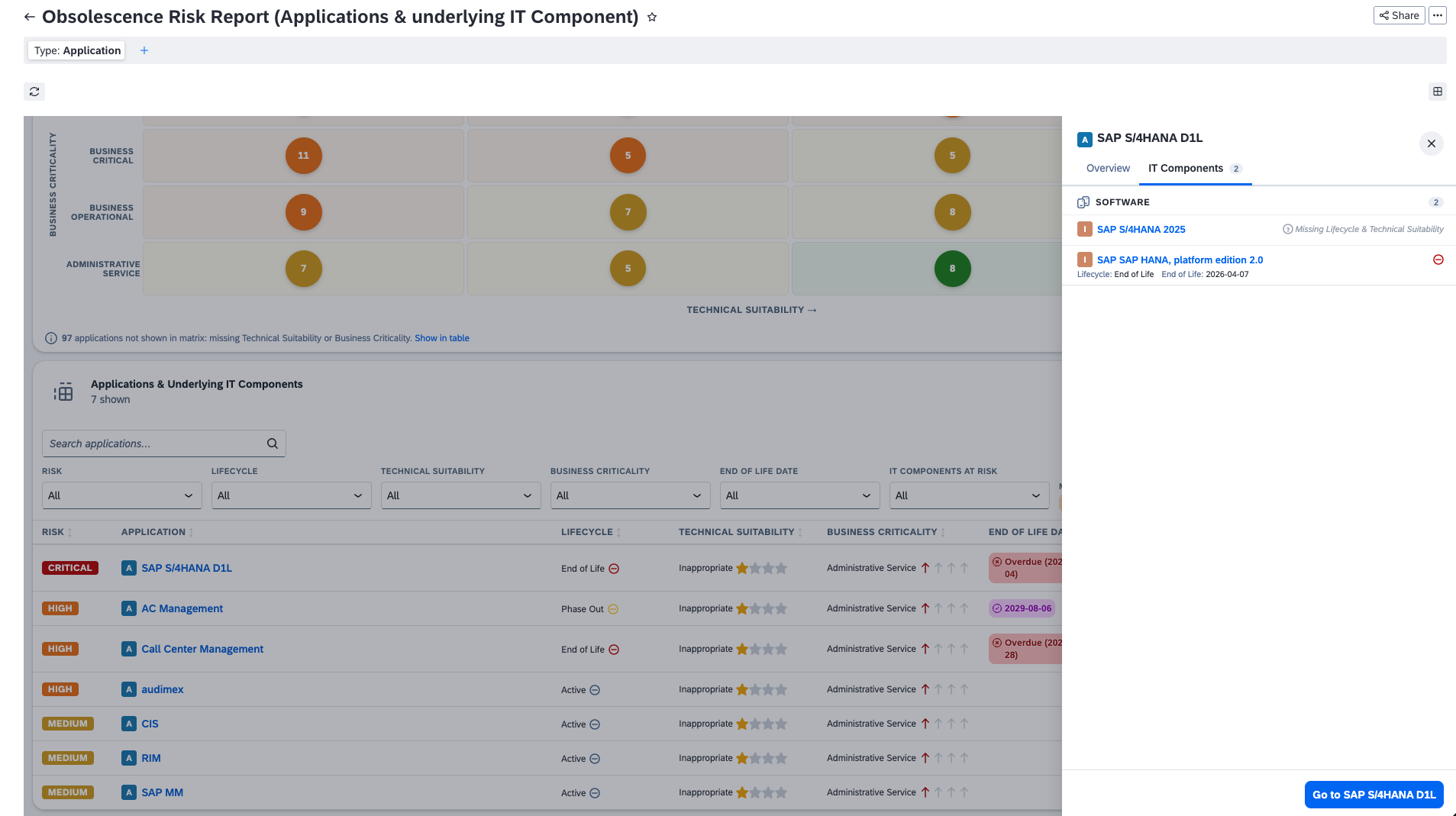Click the bubble 9 in Business Operational row
Image resolution: width=1456 pixels, height=816 pixels.
click(304, 212)
